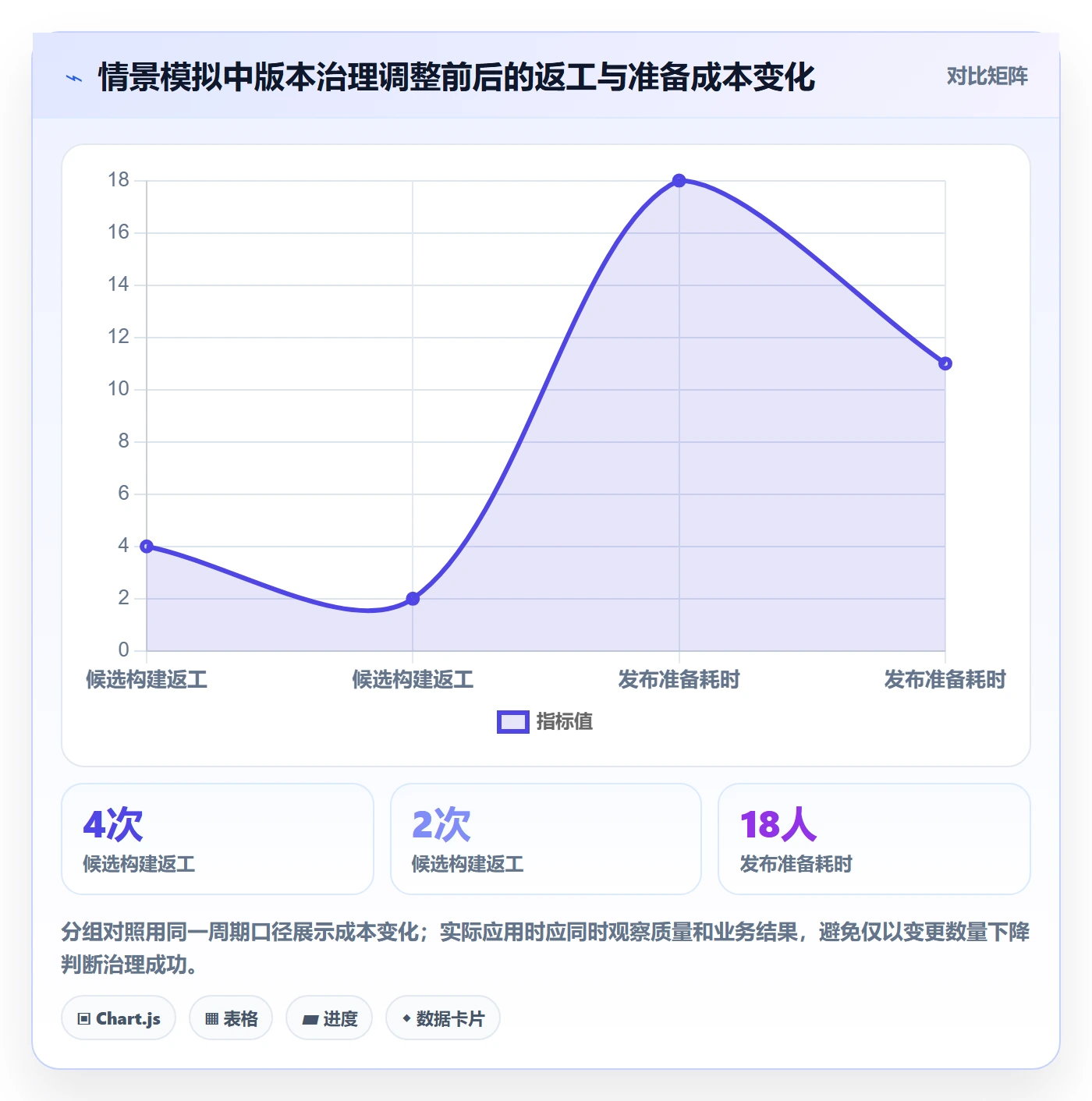Click the 对比矩阵 label in the header
This screenshot has width=1092, height=1101.
pos(987,76)
